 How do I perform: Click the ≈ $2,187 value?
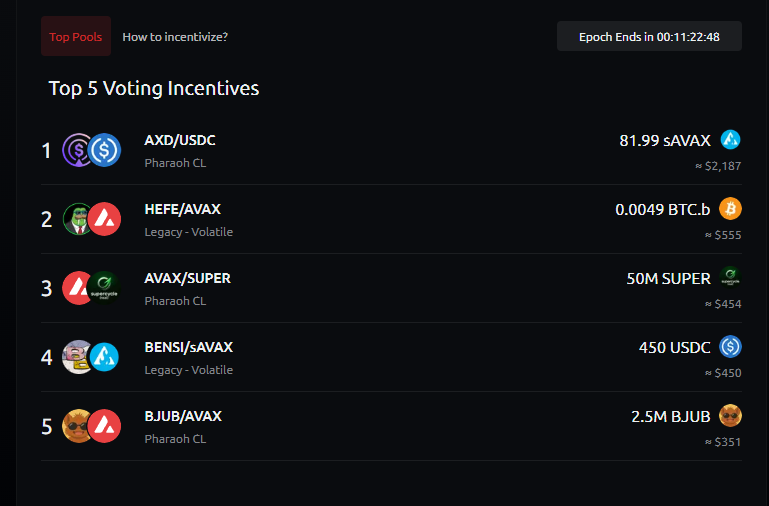[x=718, y=166]
